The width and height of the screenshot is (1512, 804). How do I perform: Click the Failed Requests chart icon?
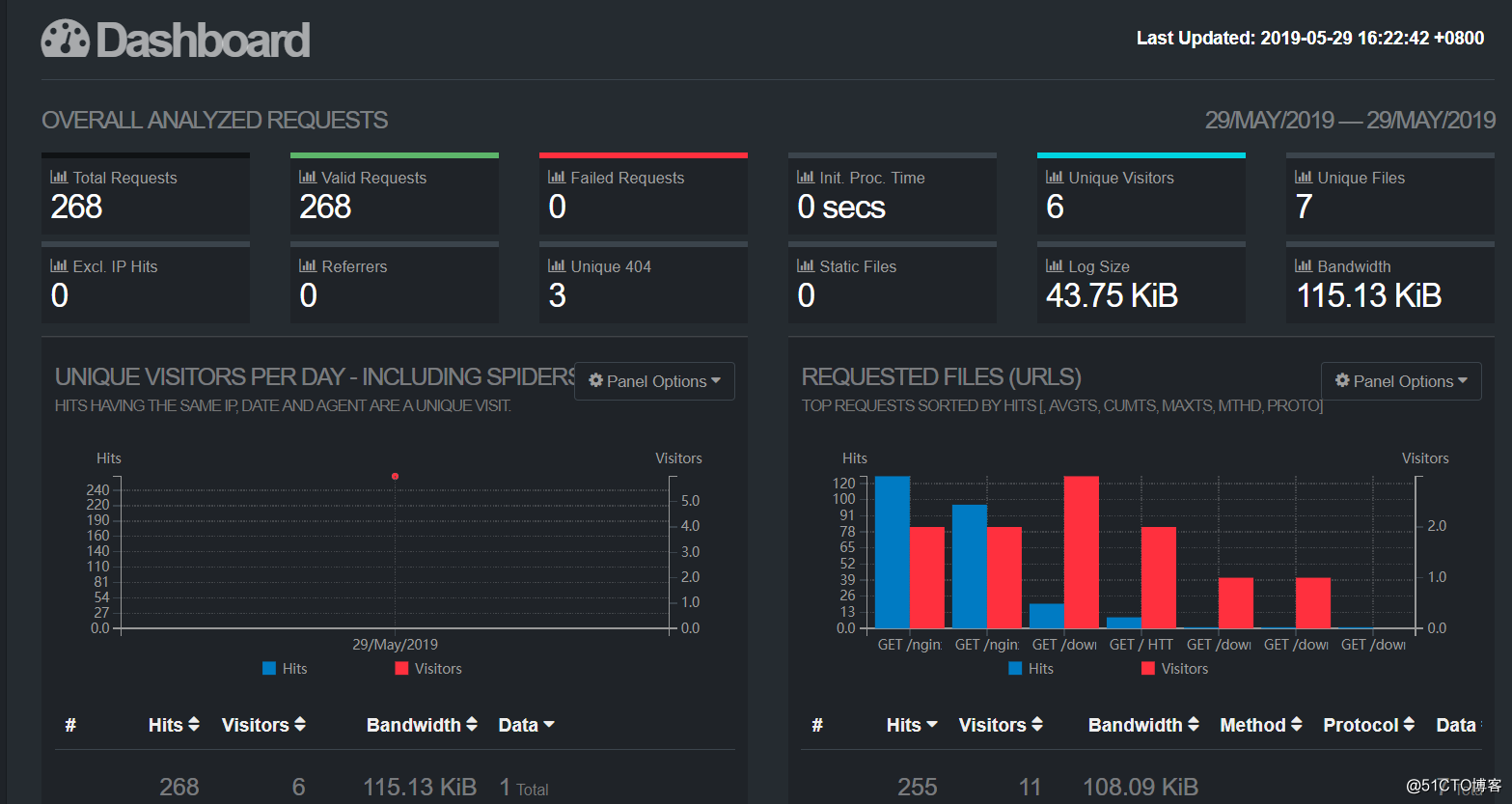pos(557,178)
